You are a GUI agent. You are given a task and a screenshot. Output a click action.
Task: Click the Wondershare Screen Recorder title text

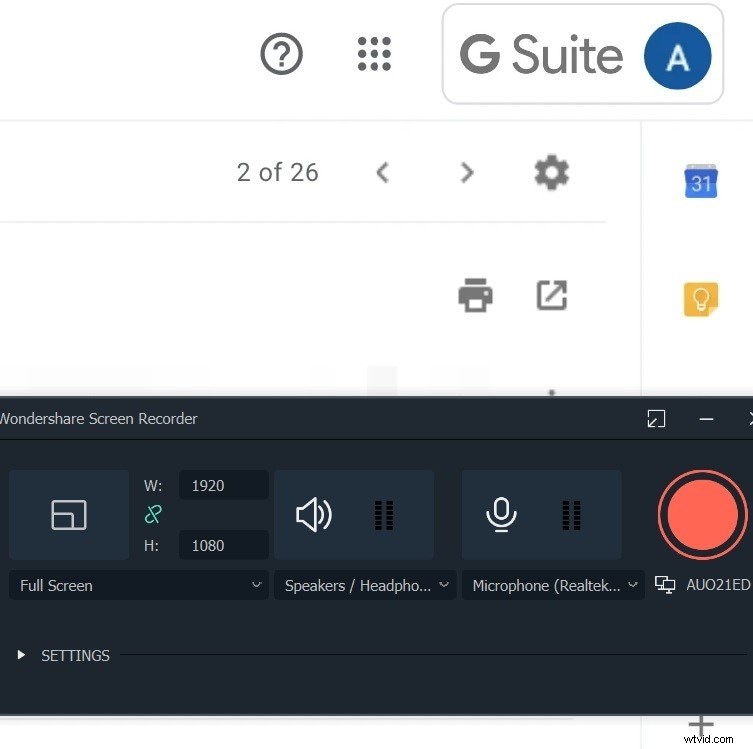point(98,419)
